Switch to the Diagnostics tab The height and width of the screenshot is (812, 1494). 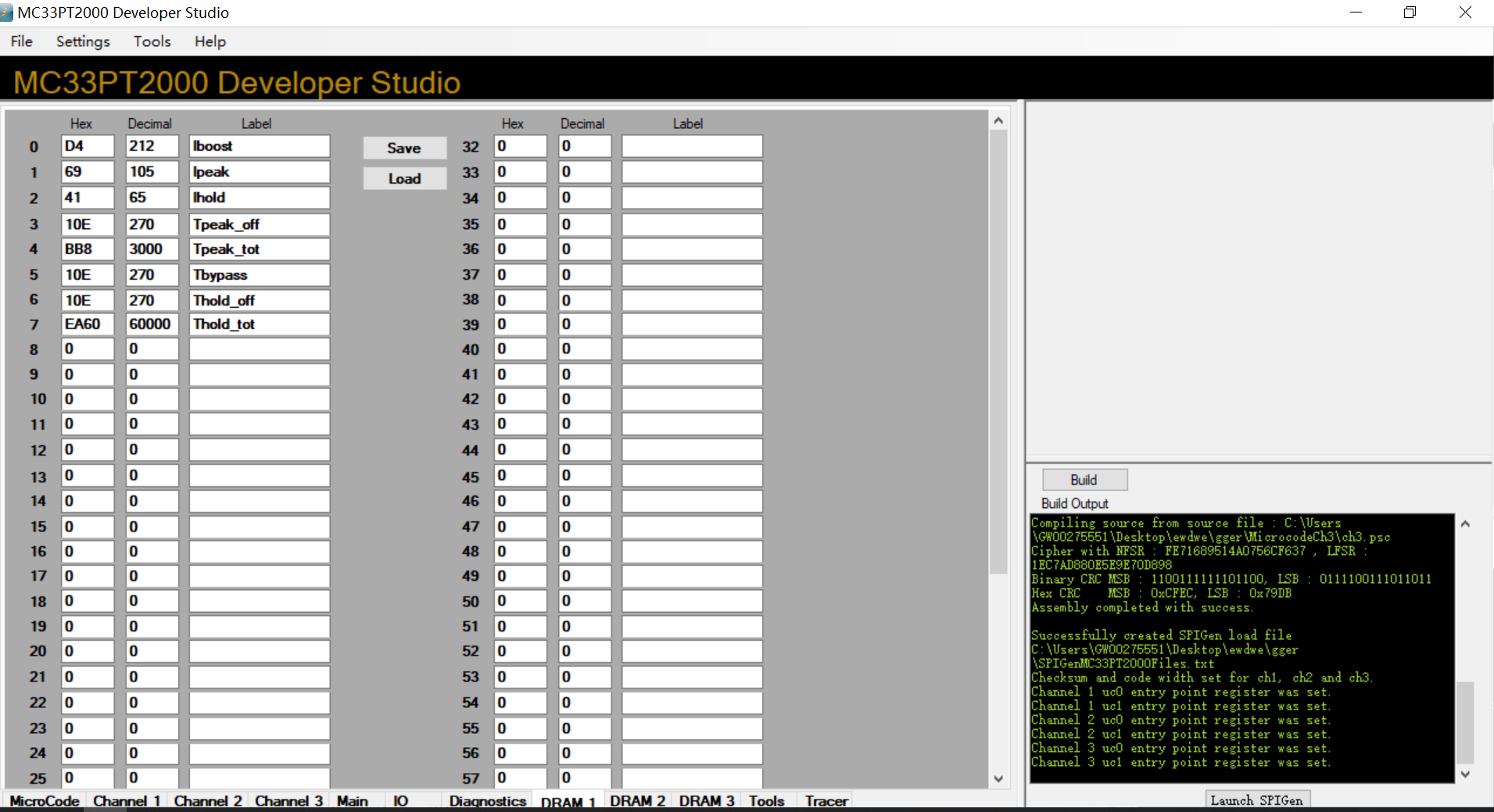click(x=488, y=801)
